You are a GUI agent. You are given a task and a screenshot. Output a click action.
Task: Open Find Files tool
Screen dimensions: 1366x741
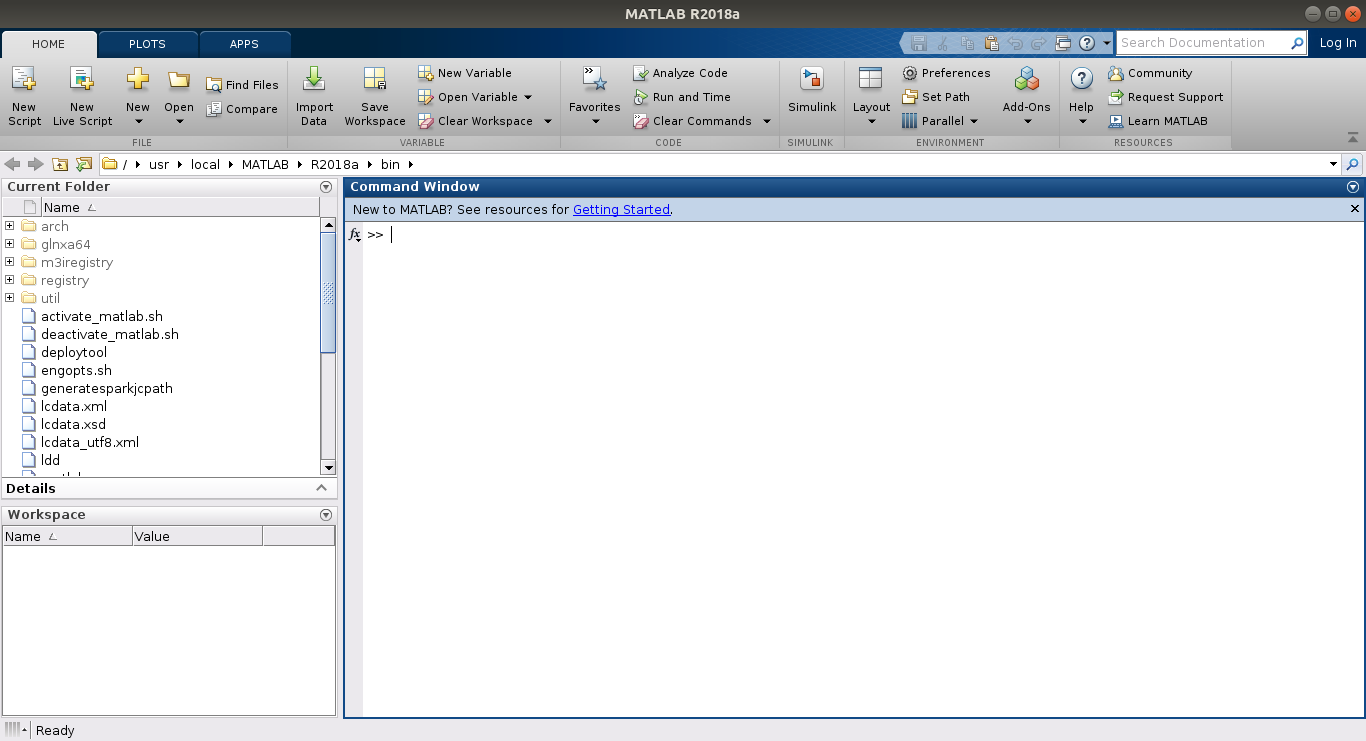(x=242, y=85)
